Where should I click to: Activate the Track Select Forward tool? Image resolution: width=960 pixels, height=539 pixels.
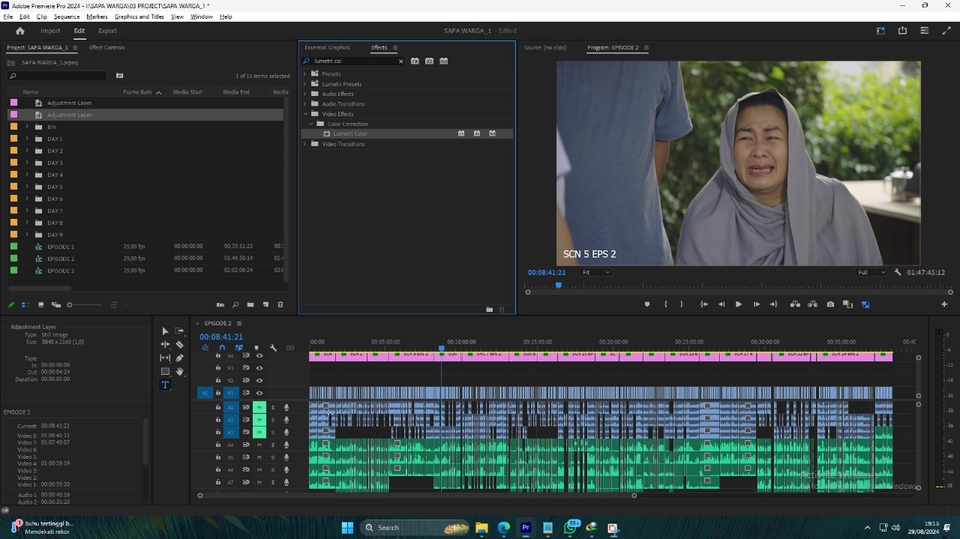click(x=179, y=331)
